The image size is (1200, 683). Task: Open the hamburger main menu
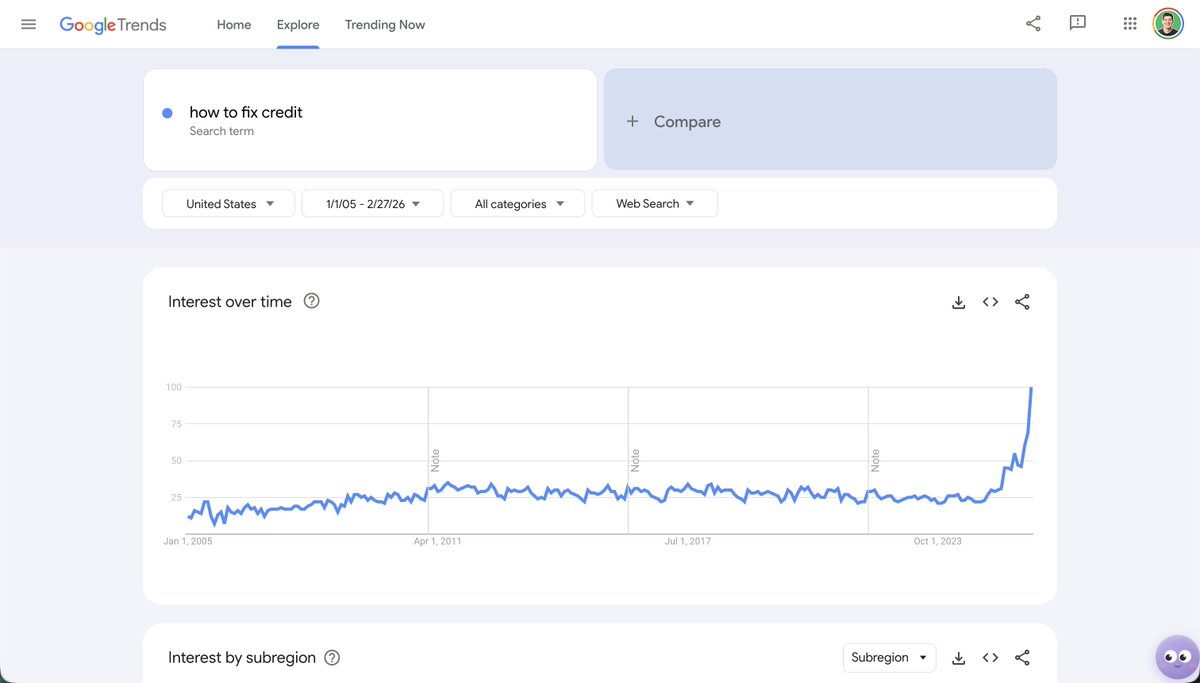click(28, 24)
